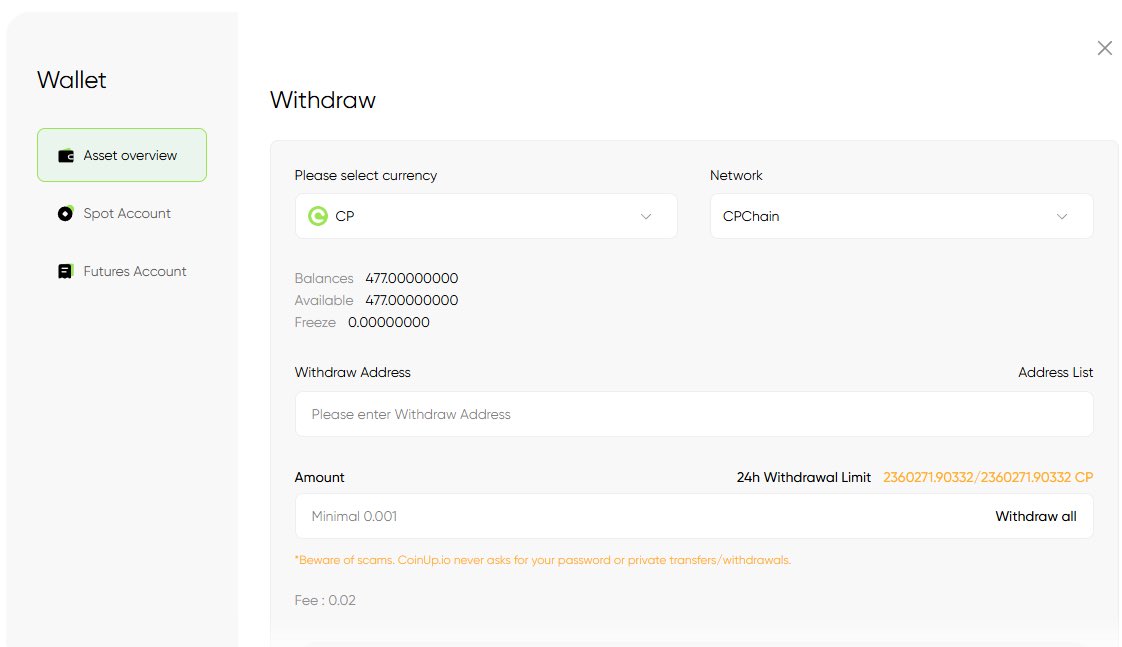Click the Please select currency label

tap(366, 175)
